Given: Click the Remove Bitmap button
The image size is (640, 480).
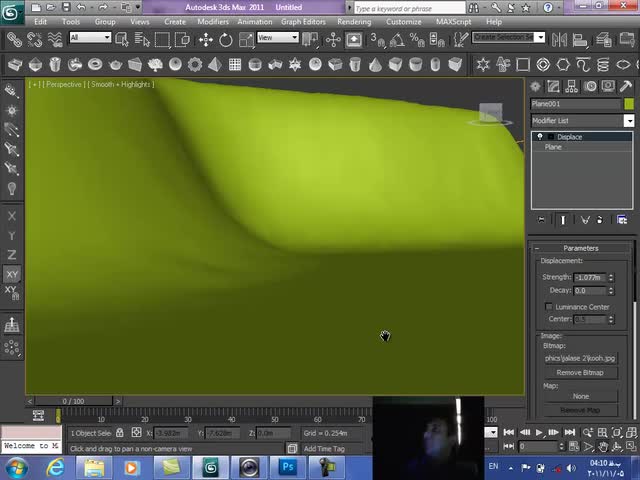Looking at the screenshot, I should pyautogui.click(x=580, y=373).
